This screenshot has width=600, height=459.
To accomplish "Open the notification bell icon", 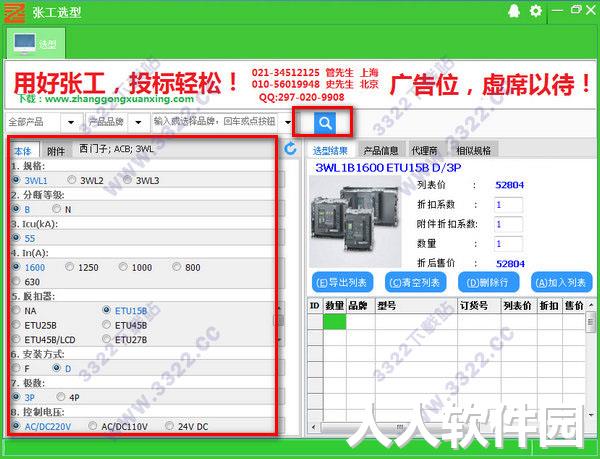I will [514, 11].
